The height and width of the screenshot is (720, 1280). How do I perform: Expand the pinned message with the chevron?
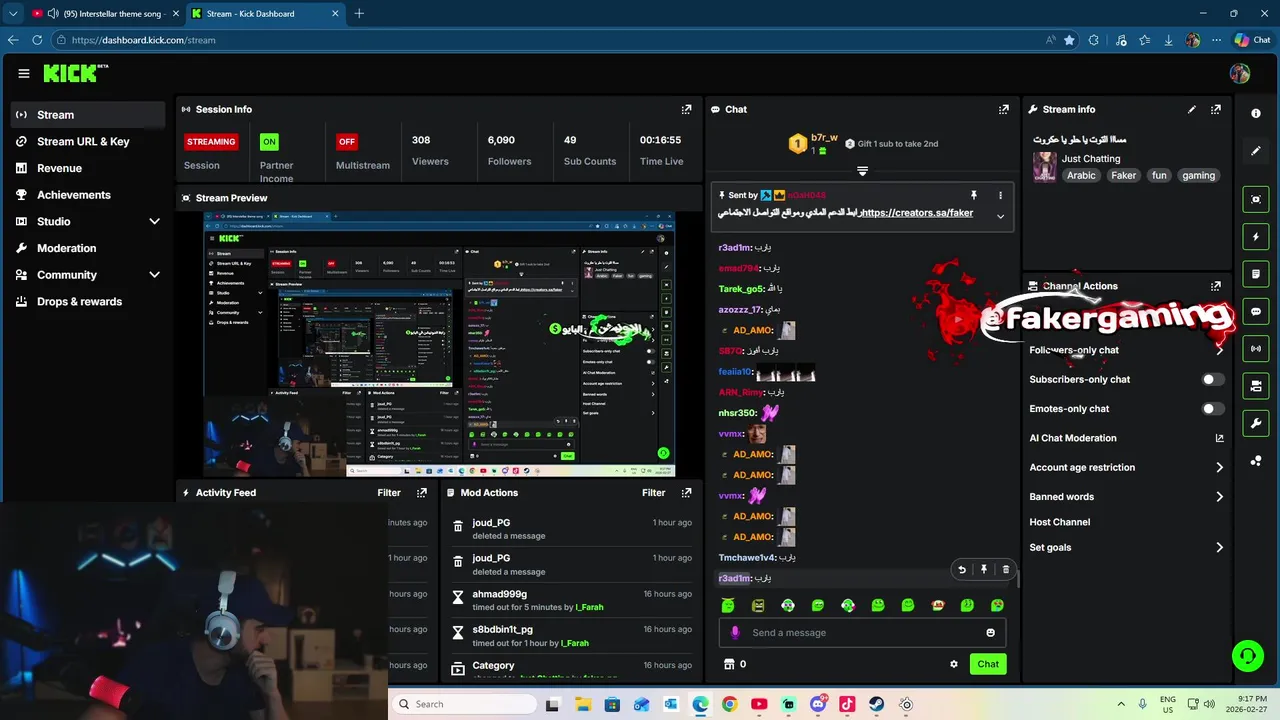[1000, 216]
